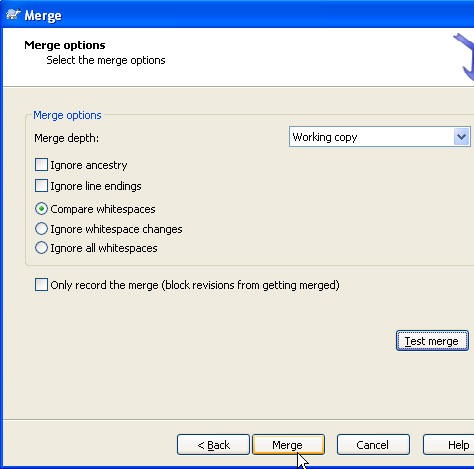This screenshot has height=469, width=474.
Task: Open the Merge depth dropdown arrow
Action: pos(462,137)
